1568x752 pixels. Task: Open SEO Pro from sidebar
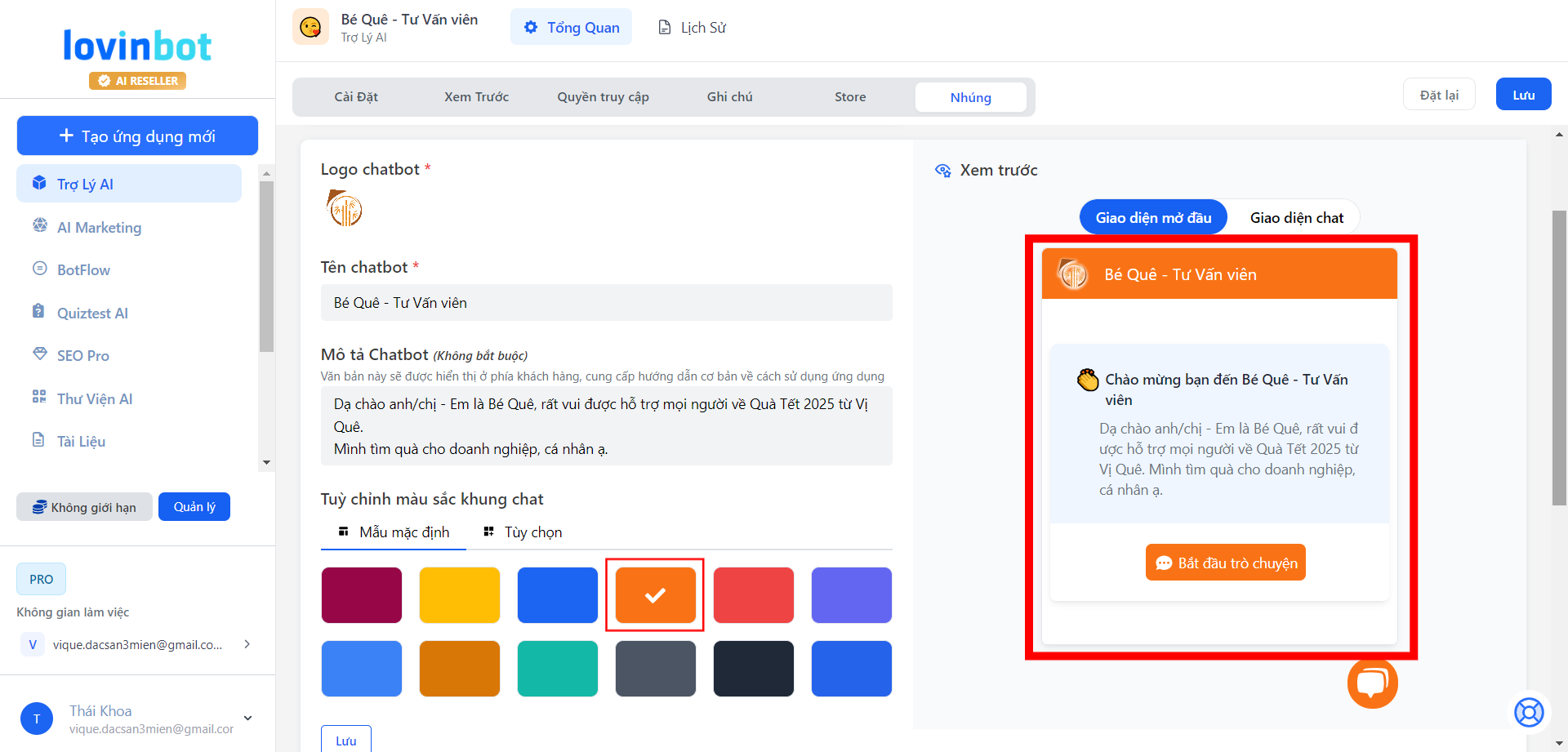click(82, 356)
